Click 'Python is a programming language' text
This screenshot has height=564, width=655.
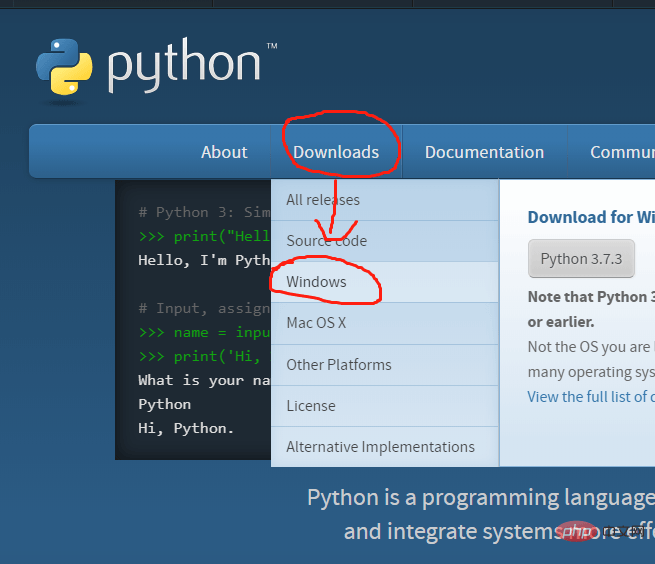tap(481, 498)
